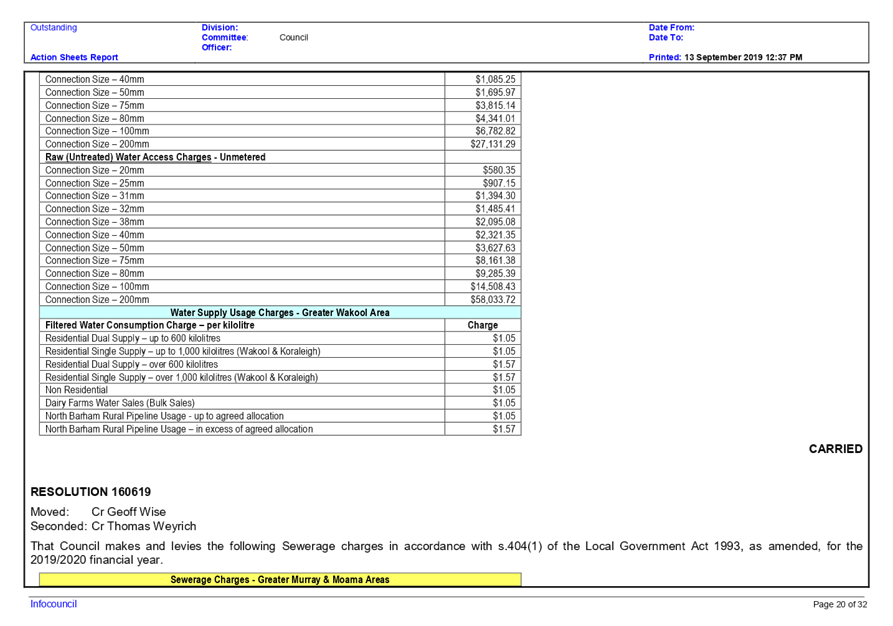Image resolution: width=893 pixels, height=626 pixels.
Task: Select the $6,782.82 charge cell
Action: 483,131
